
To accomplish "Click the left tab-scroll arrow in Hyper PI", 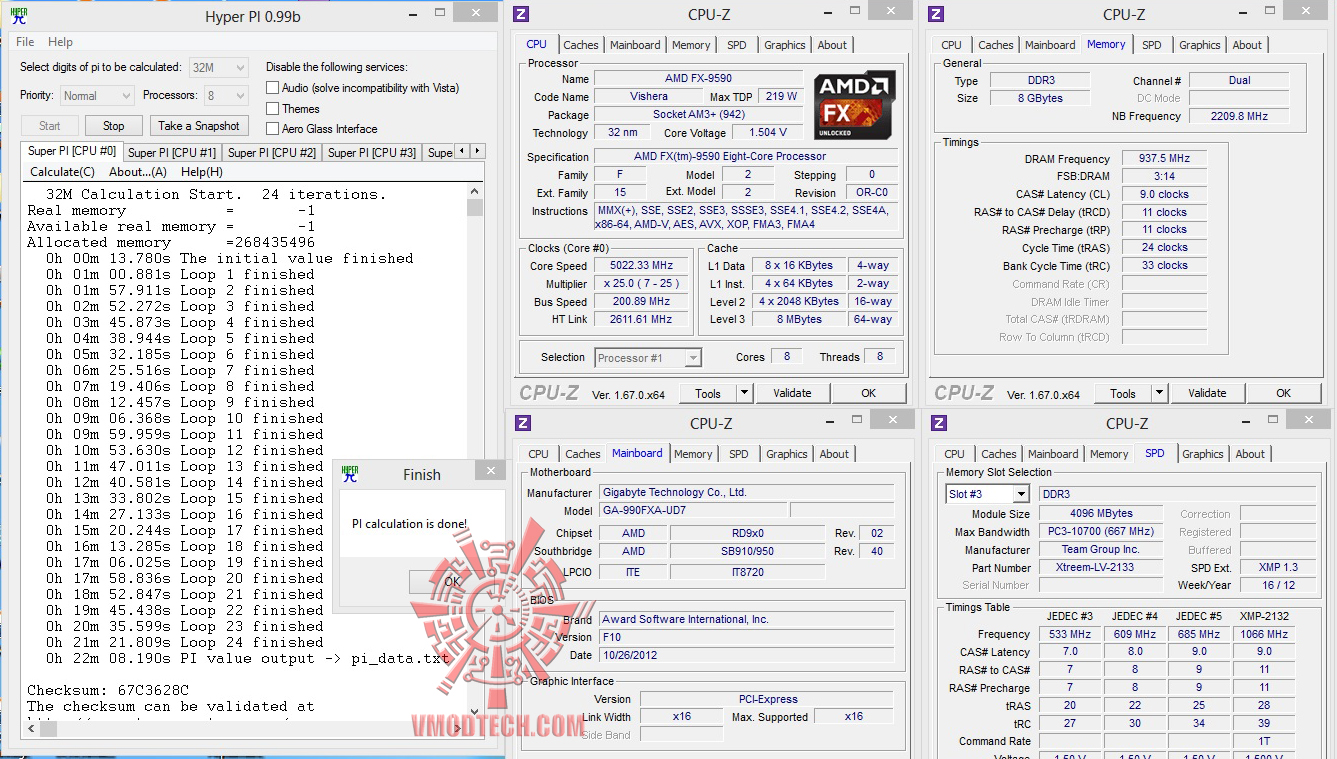I will [462, 151].
